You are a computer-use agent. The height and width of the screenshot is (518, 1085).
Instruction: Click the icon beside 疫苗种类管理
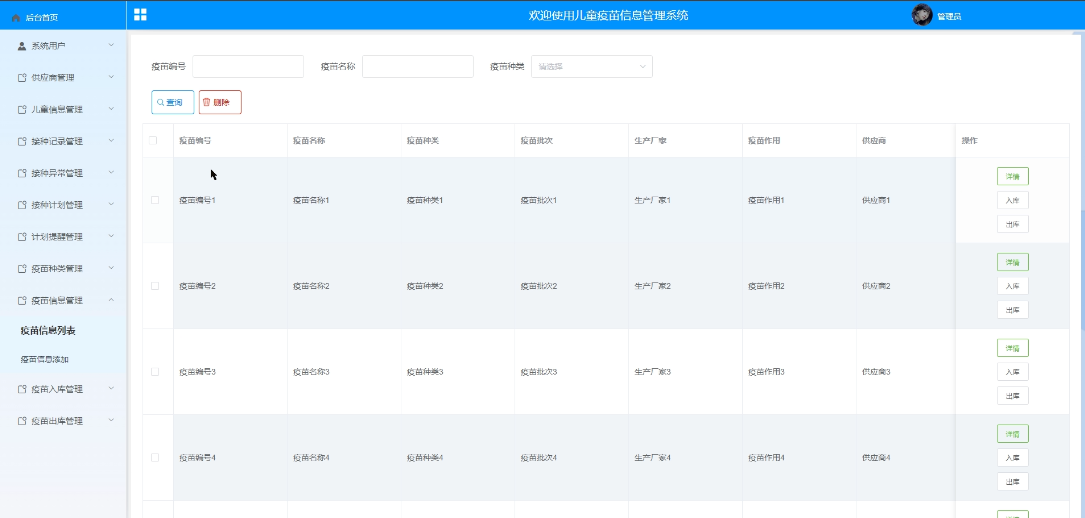(21, 268)
